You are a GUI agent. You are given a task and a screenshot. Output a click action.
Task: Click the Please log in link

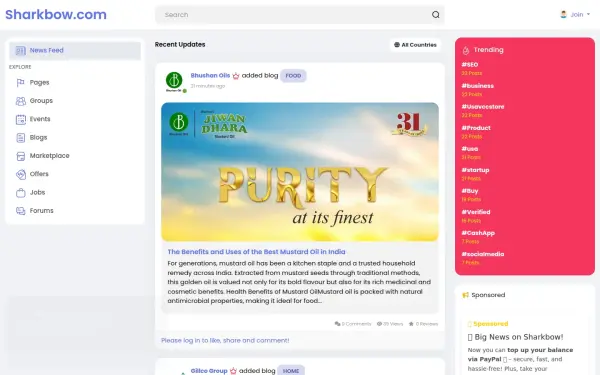tap(225, 341)
